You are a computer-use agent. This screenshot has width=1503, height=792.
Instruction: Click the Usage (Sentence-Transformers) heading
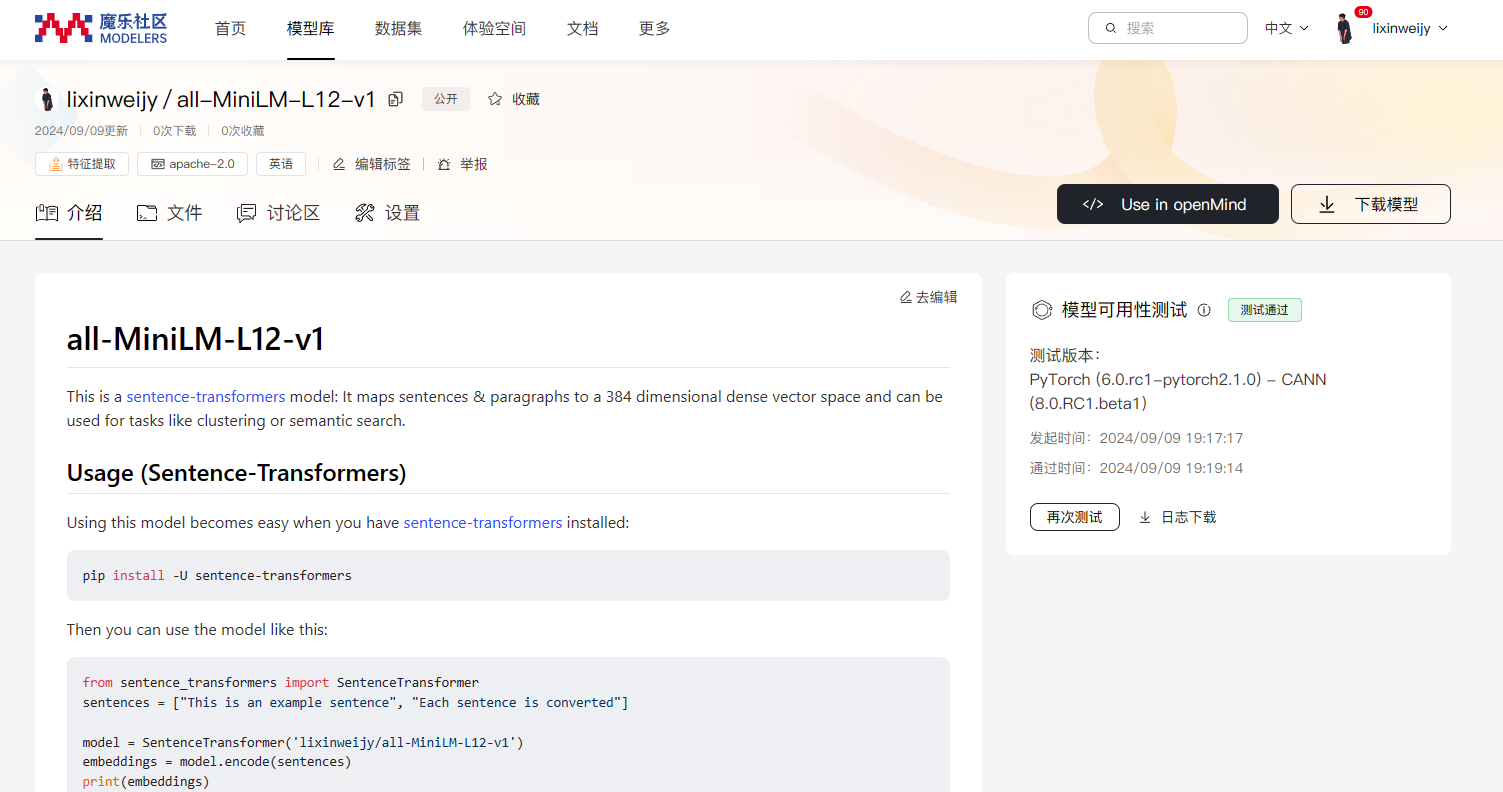point(237,472)
